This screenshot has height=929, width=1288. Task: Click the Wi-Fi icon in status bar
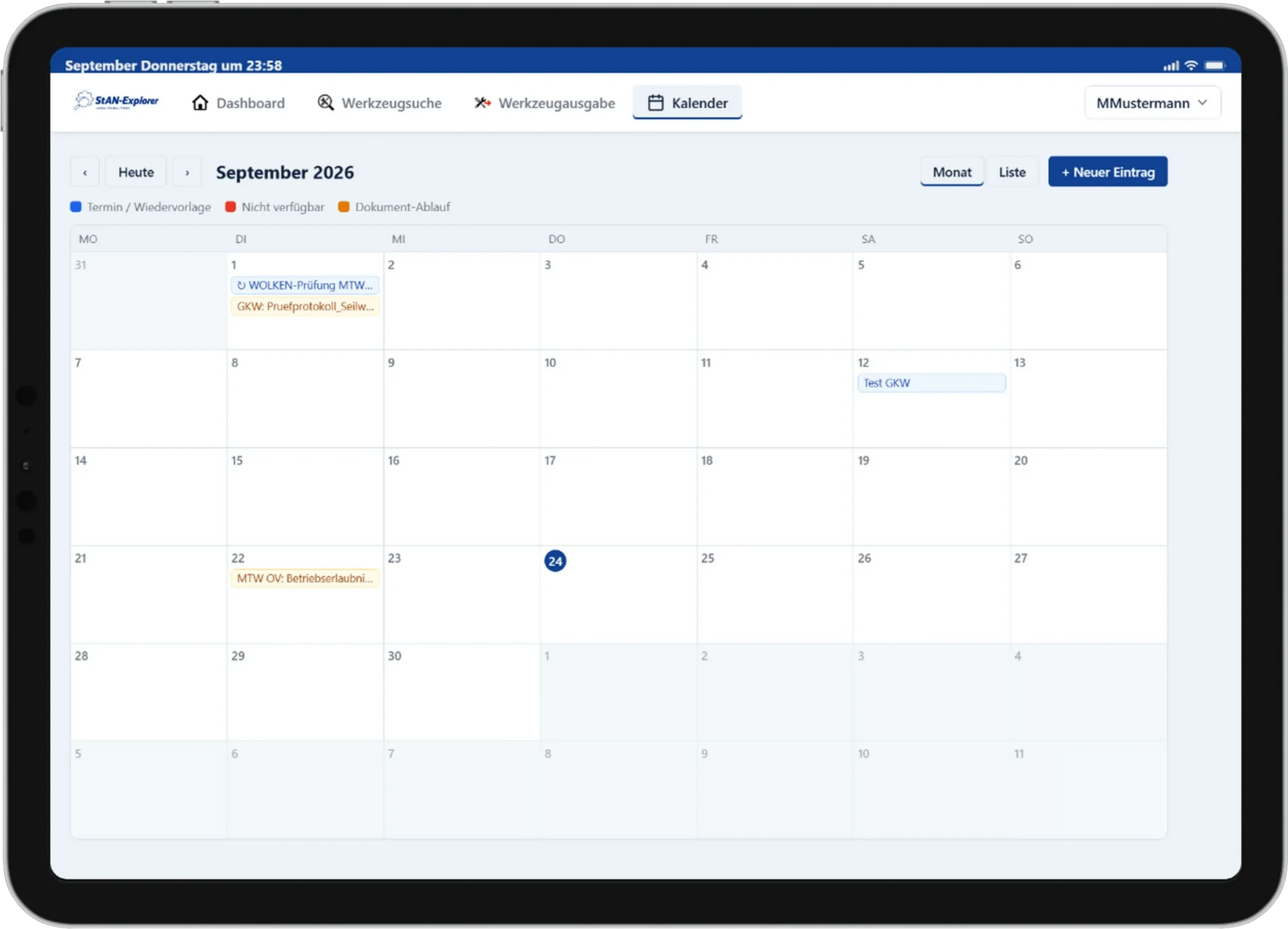click(x=1191, y=66)
